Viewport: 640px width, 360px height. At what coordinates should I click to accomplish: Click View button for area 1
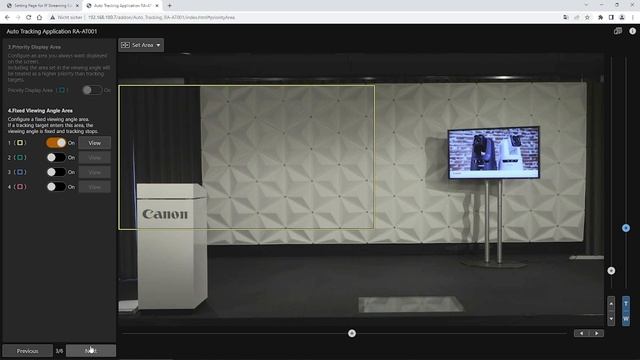point(94,143)
